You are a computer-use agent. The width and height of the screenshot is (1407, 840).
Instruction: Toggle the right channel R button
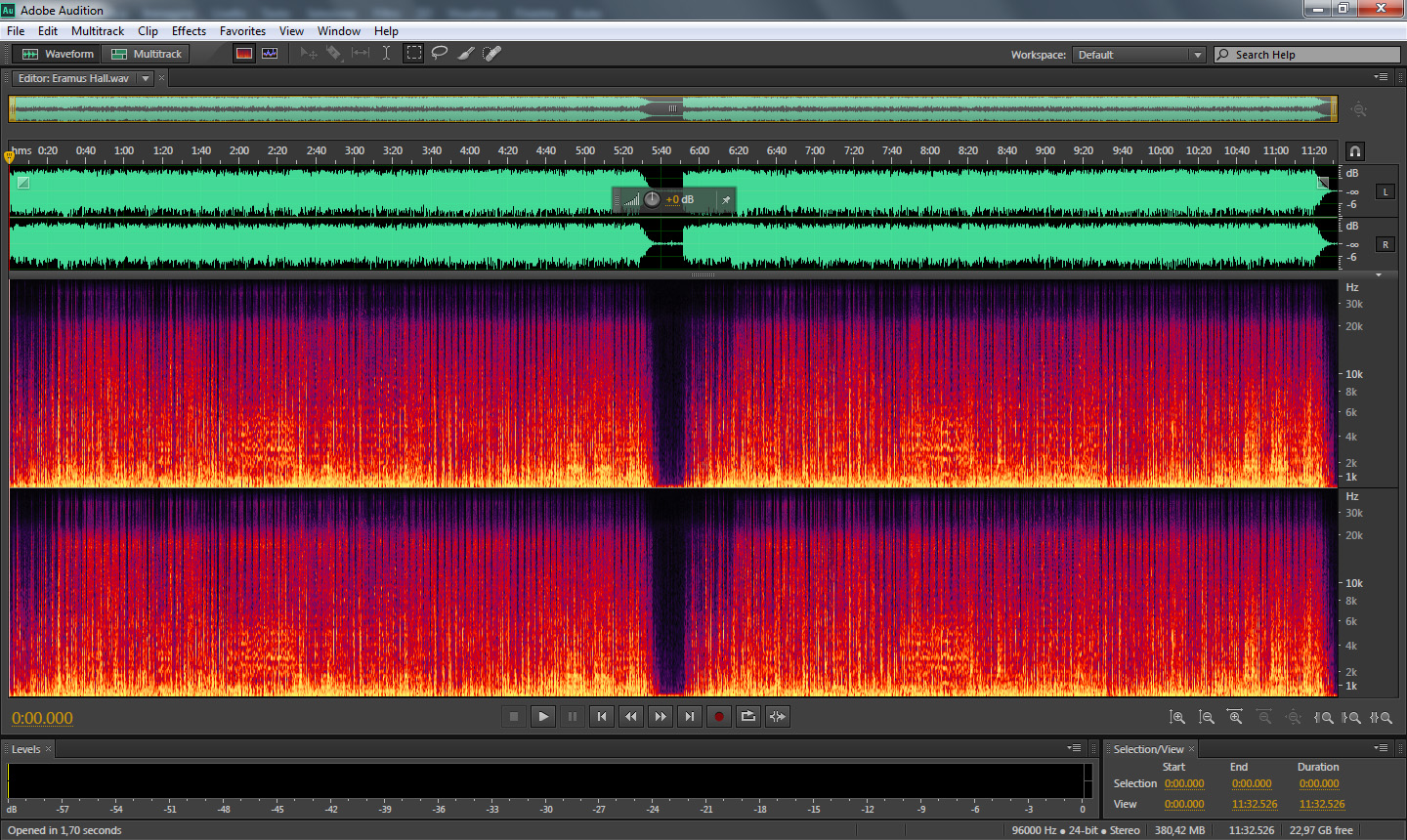coord(1386,244)
